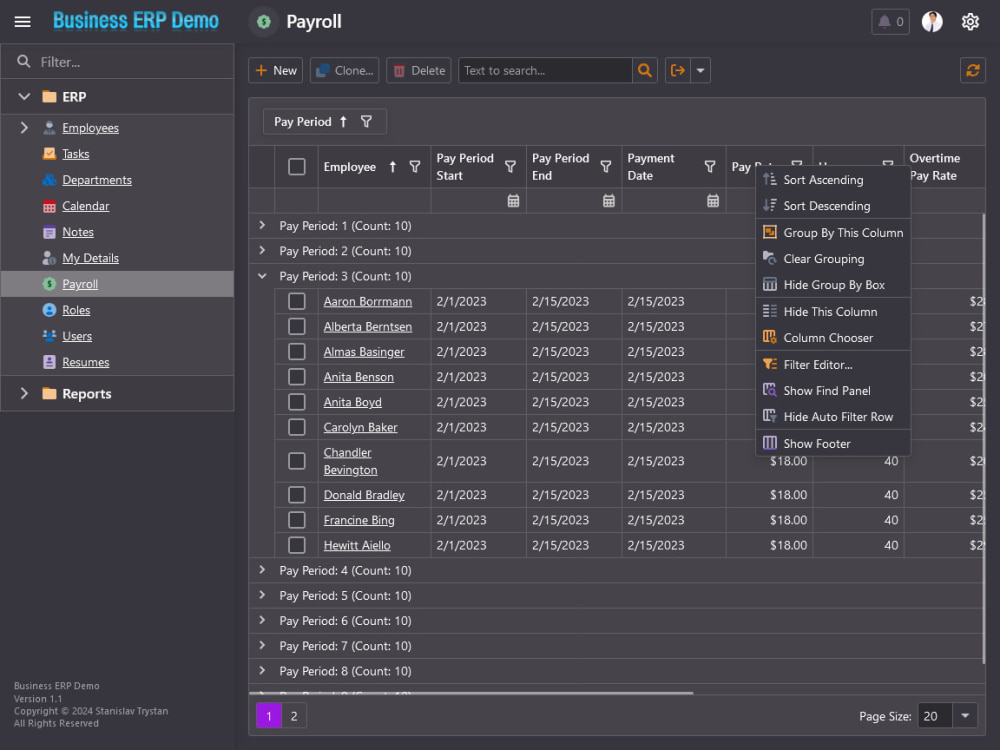This screenshot has width=1000, height=750.
Task: Open Francine Bing employee link
Action: click(x=359, y=520)
